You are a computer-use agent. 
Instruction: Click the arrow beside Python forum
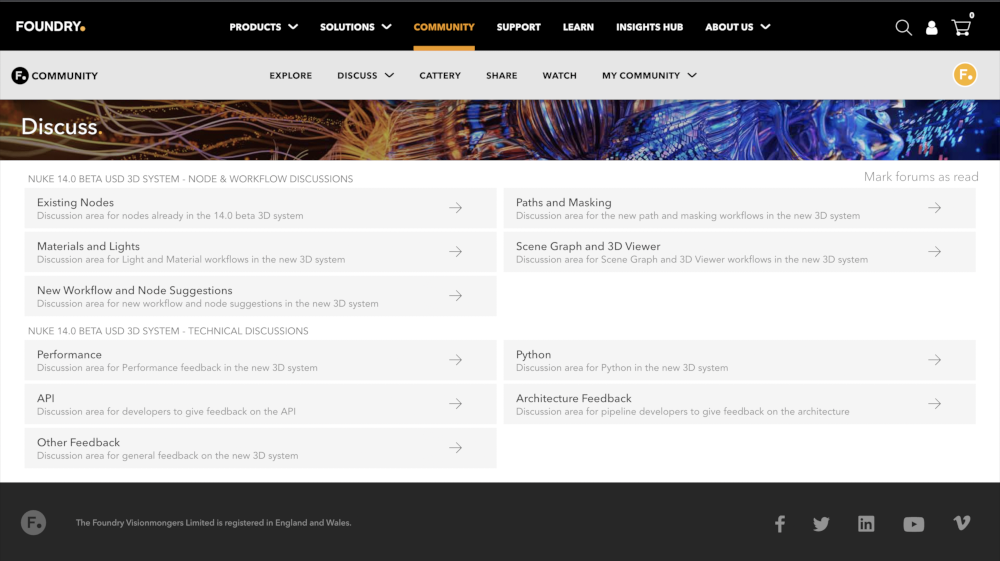934,360
